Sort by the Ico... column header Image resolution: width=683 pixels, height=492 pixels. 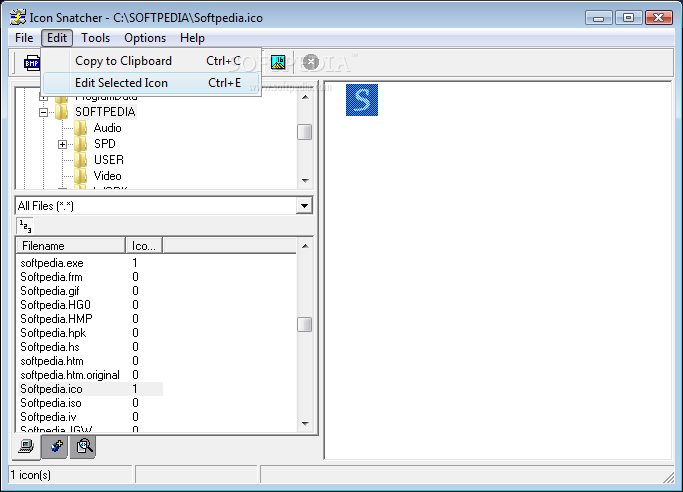144,246
